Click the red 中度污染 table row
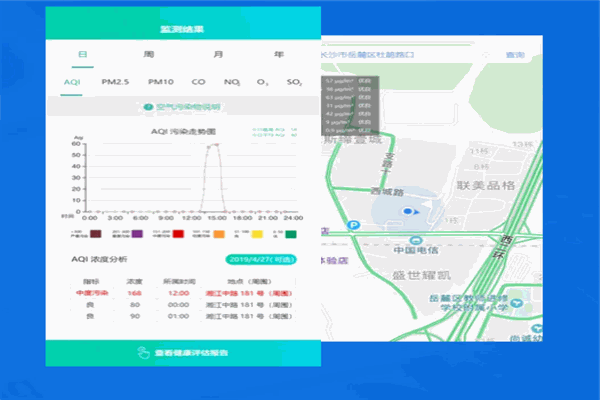600x400 pixels. tap(184, 293)
